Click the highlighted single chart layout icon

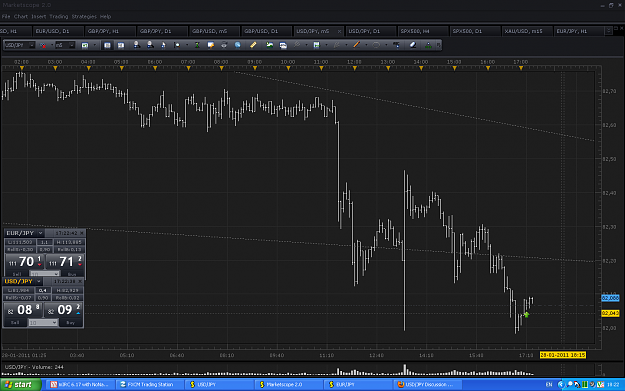pos(107,45)
